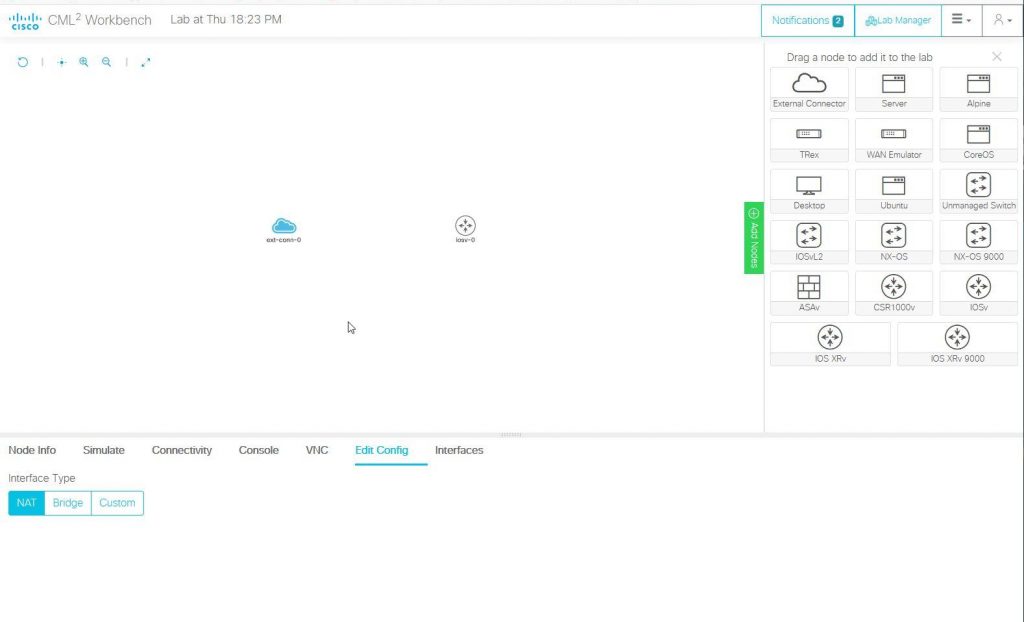Pick the Ubuntu node type

[893, 191]
